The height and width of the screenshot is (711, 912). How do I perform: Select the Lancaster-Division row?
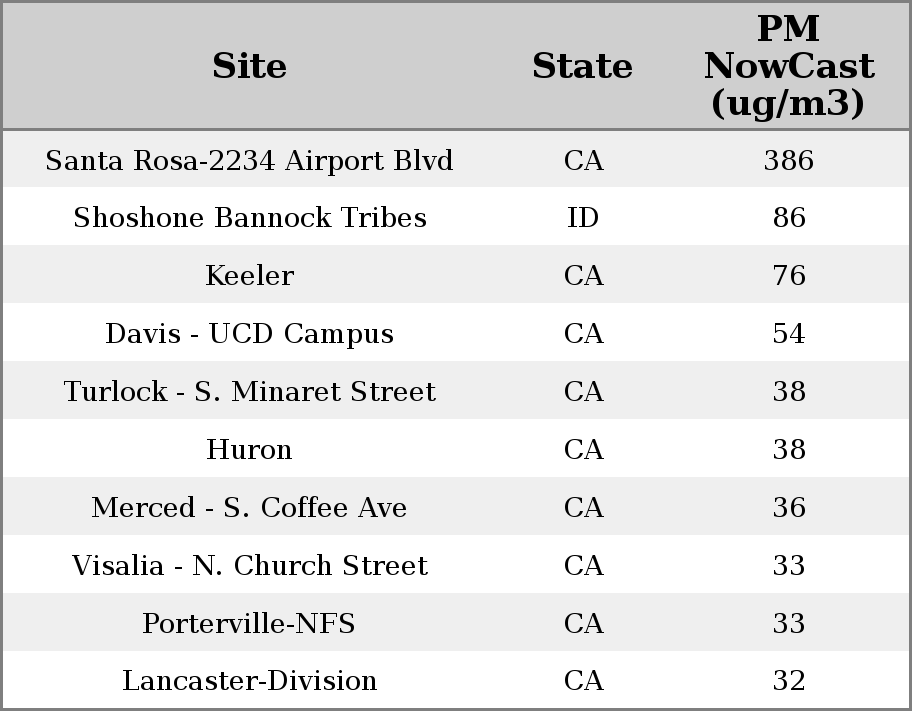click(x=249, y=681)
